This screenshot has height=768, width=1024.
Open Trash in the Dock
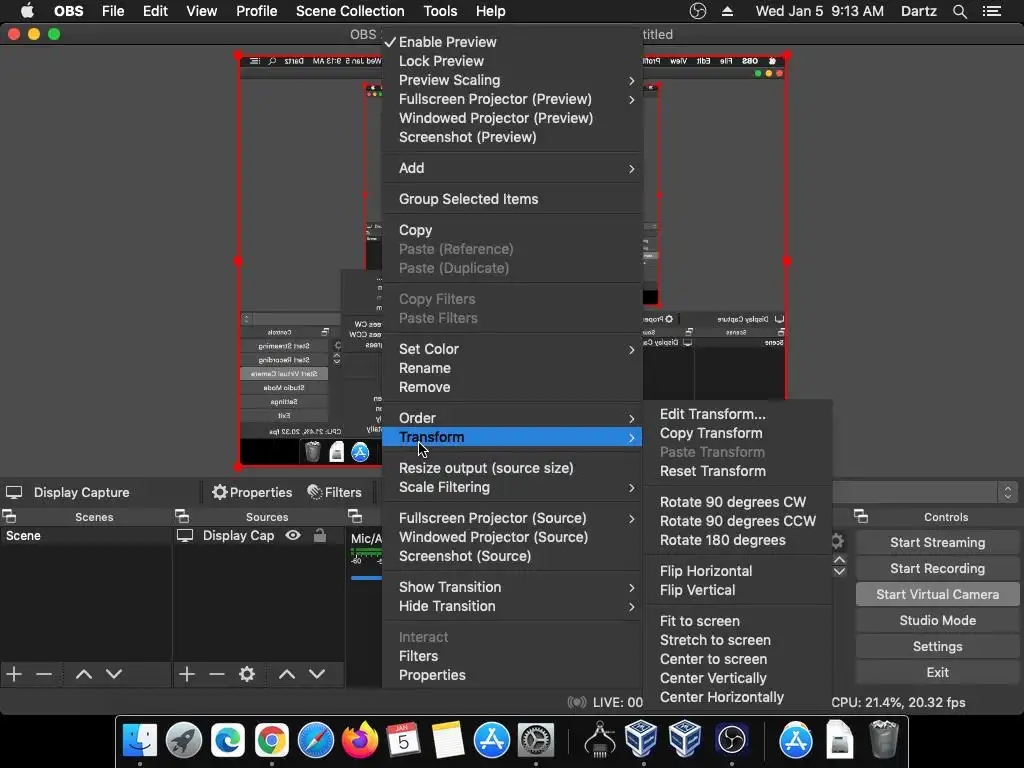coord(884,739)
